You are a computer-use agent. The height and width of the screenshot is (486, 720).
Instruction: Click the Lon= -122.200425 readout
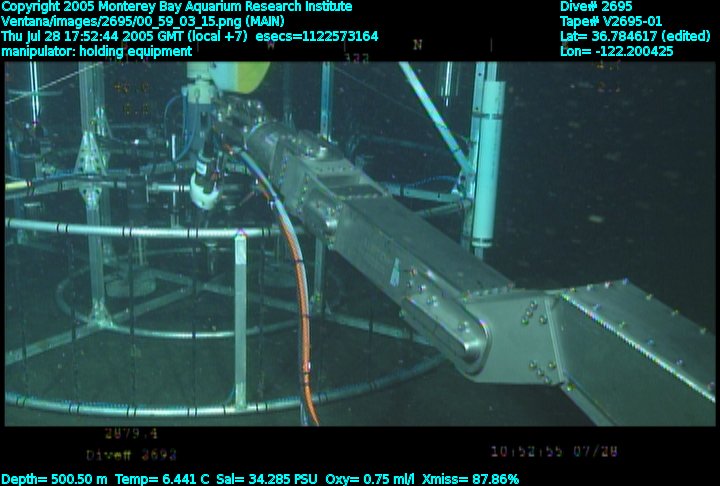click(617, 51)
